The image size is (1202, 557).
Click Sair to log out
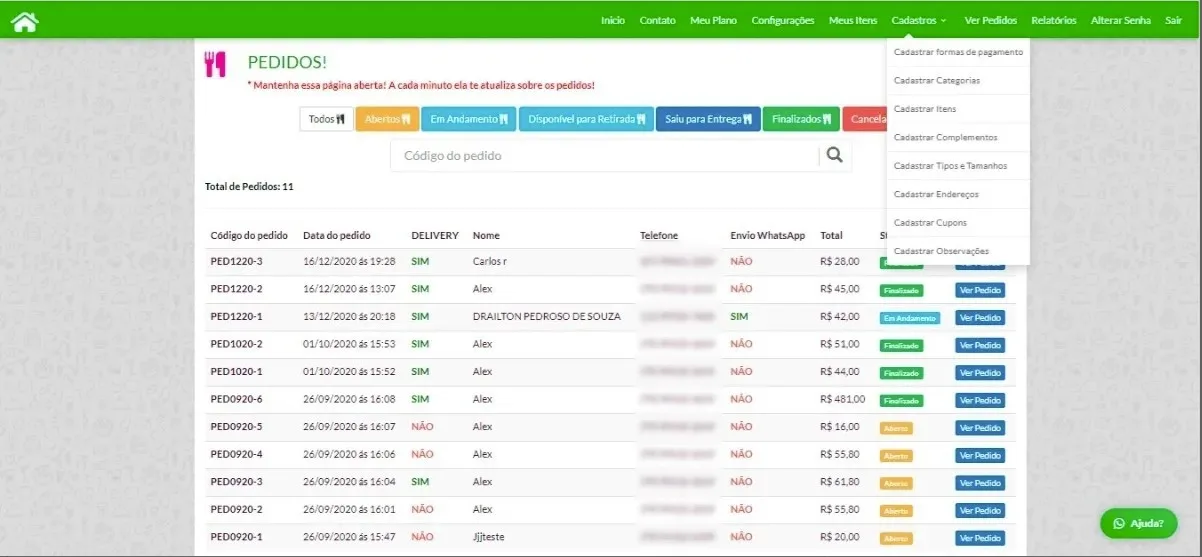tap(1173, 20)
